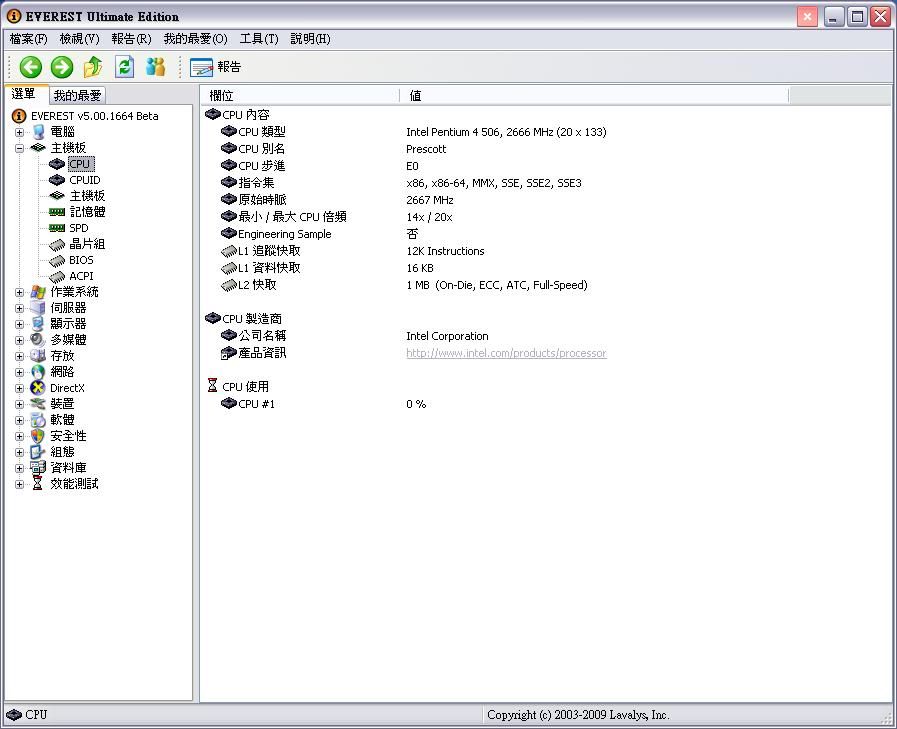This screenshot has width=897, height=729.
Task: Click the 值 column header
Action: point(594,96)
